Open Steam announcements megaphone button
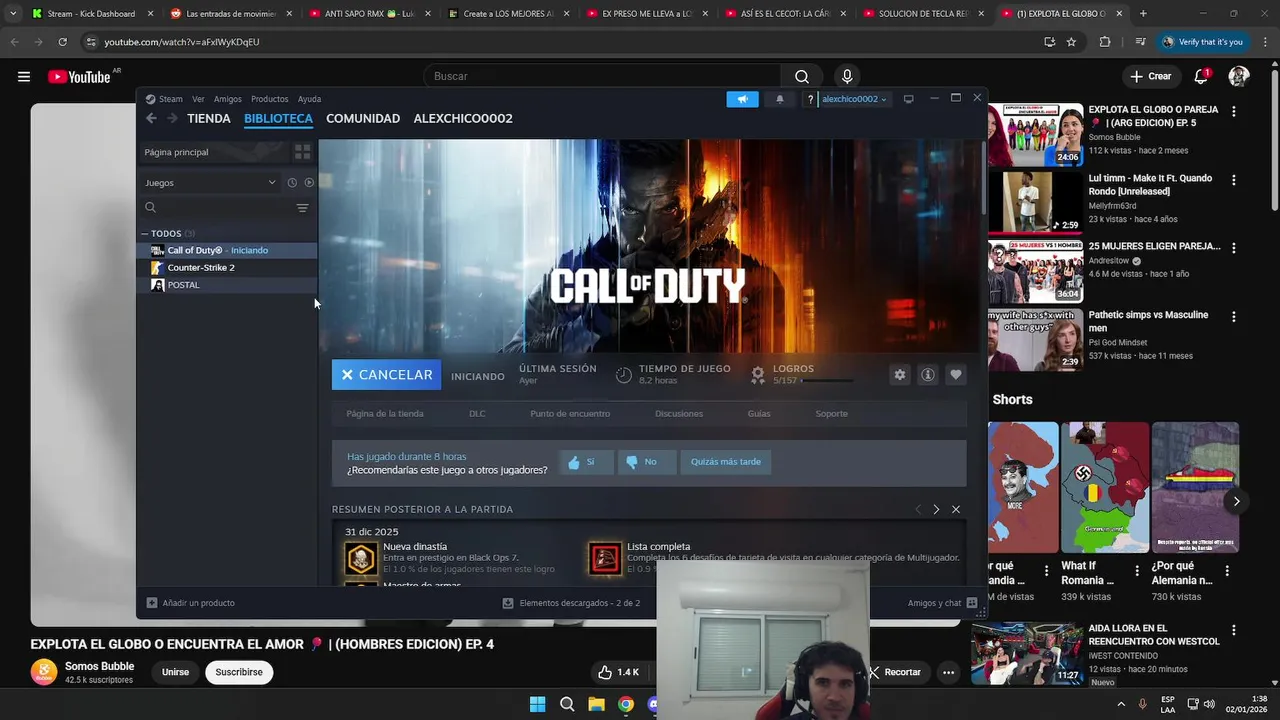 tap(742, 99)
